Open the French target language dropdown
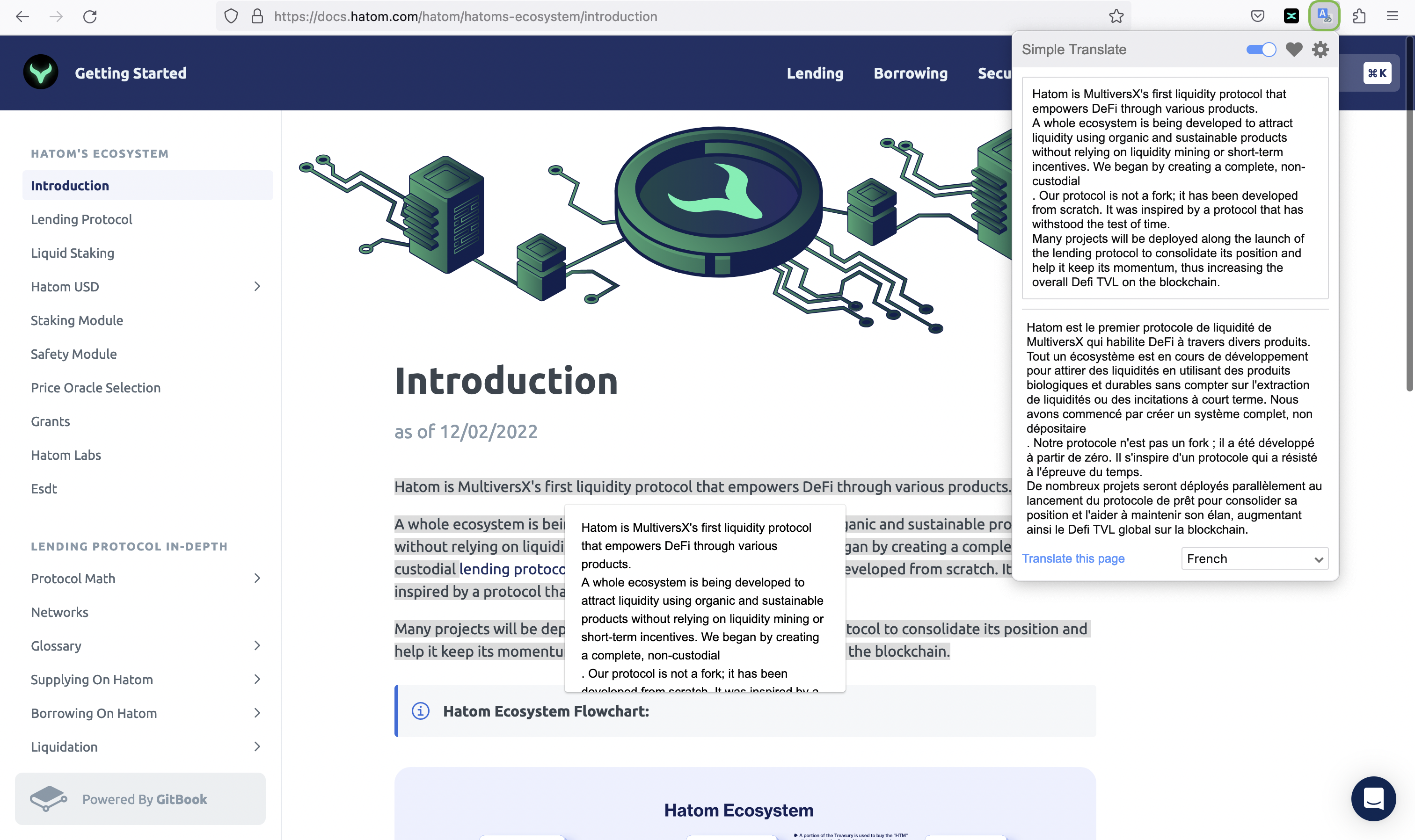This screenshot has width=1415, height=840. (1255, 559)
